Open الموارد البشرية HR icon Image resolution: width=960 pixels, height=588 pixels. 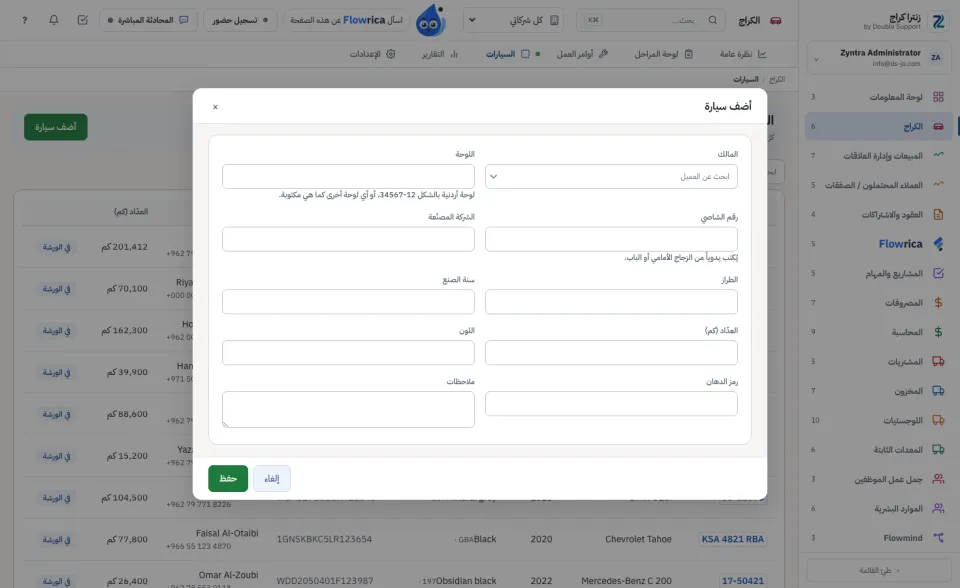pyautogui.click(x=938, y=508)
